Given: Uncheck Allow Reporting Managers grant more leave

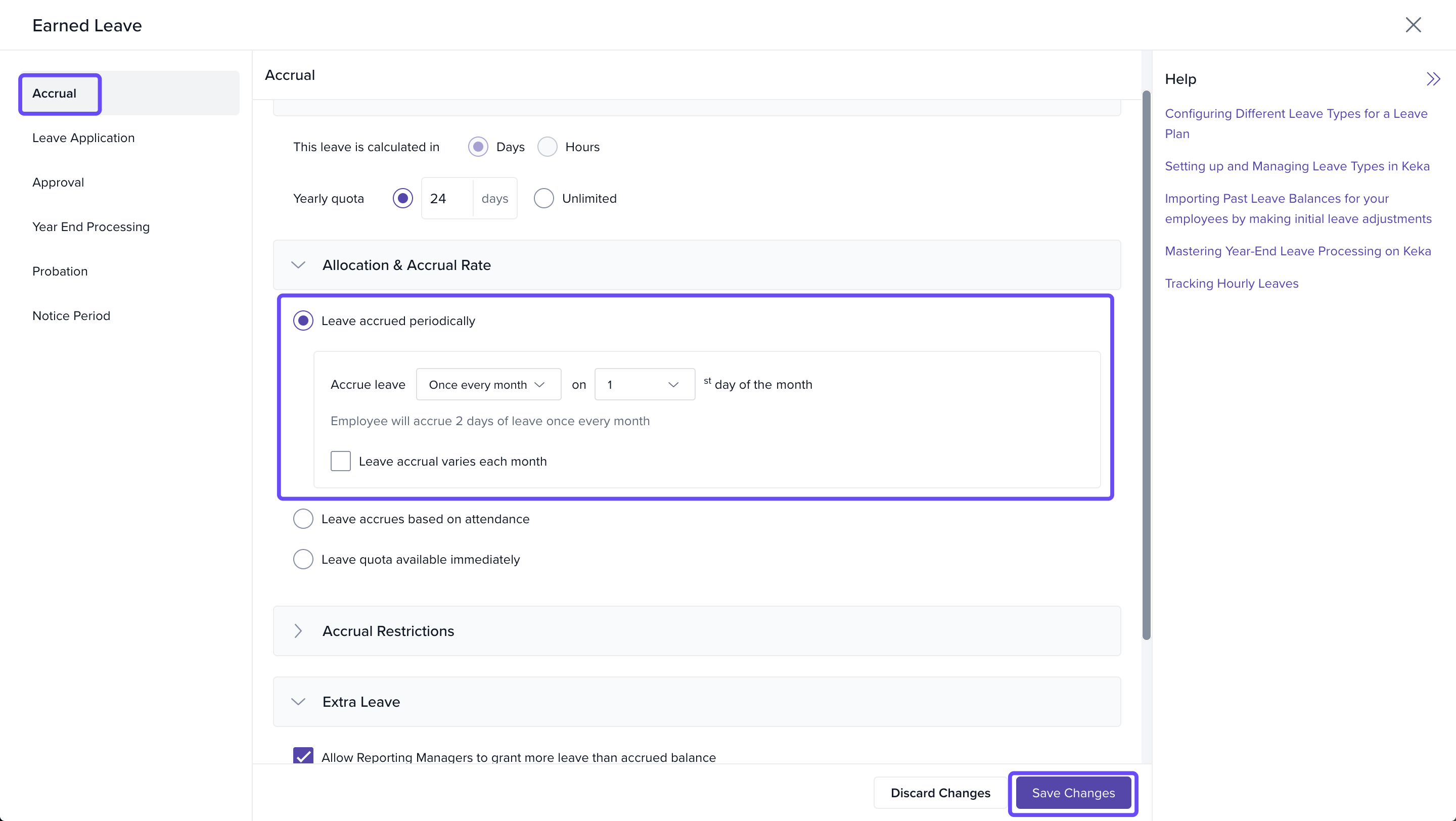Looking at the screenshot, I should (x=303, y=755).
